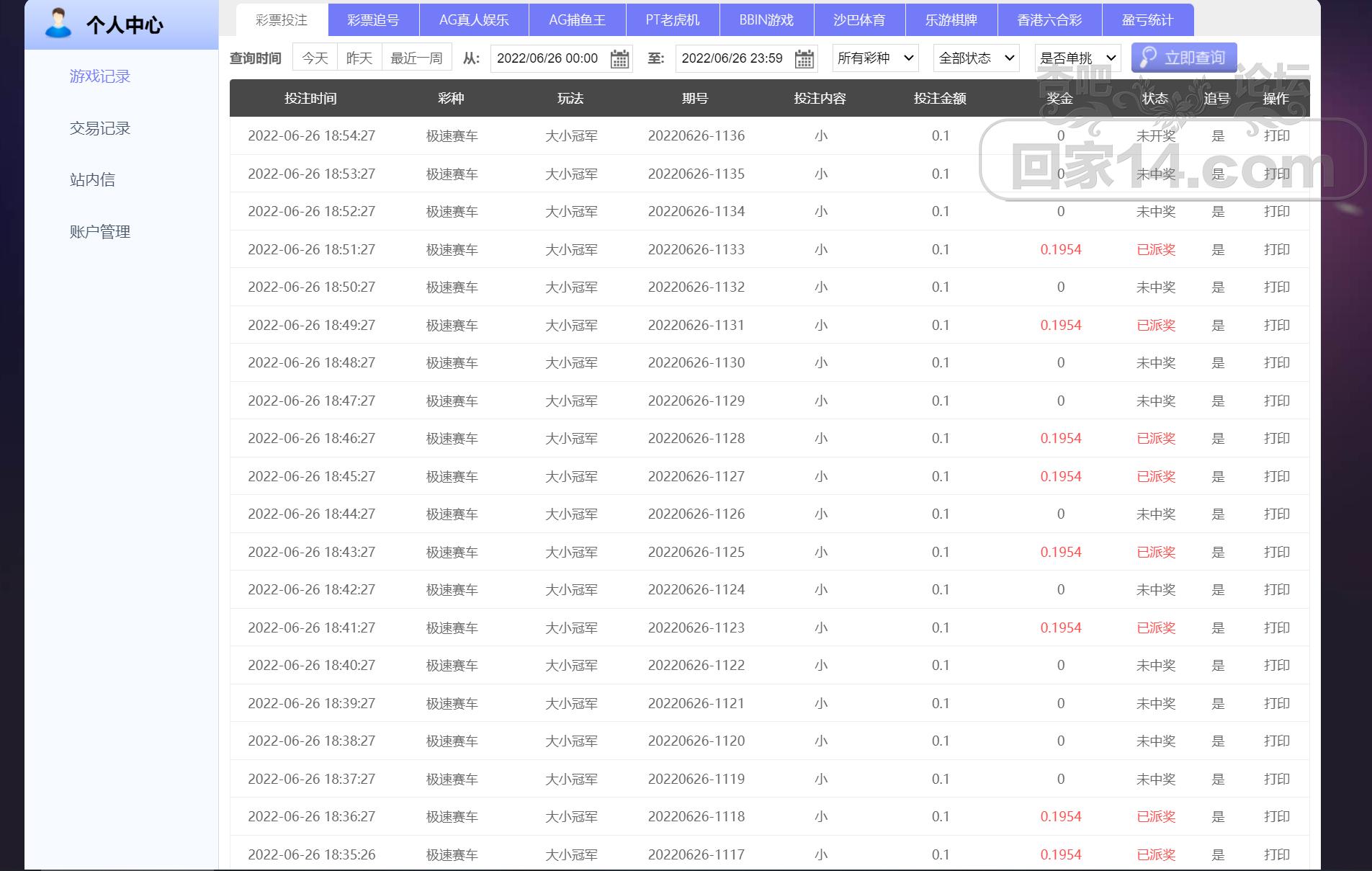Print the record for period 20220626-1131
Image resolution: width=1372 pixels, height=871 pixels.
pos(1276,325)
